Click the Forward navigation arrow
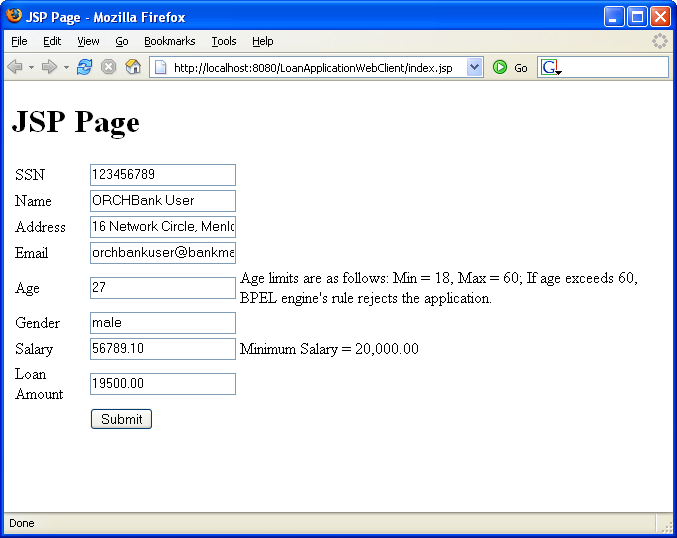 point(49,67)
